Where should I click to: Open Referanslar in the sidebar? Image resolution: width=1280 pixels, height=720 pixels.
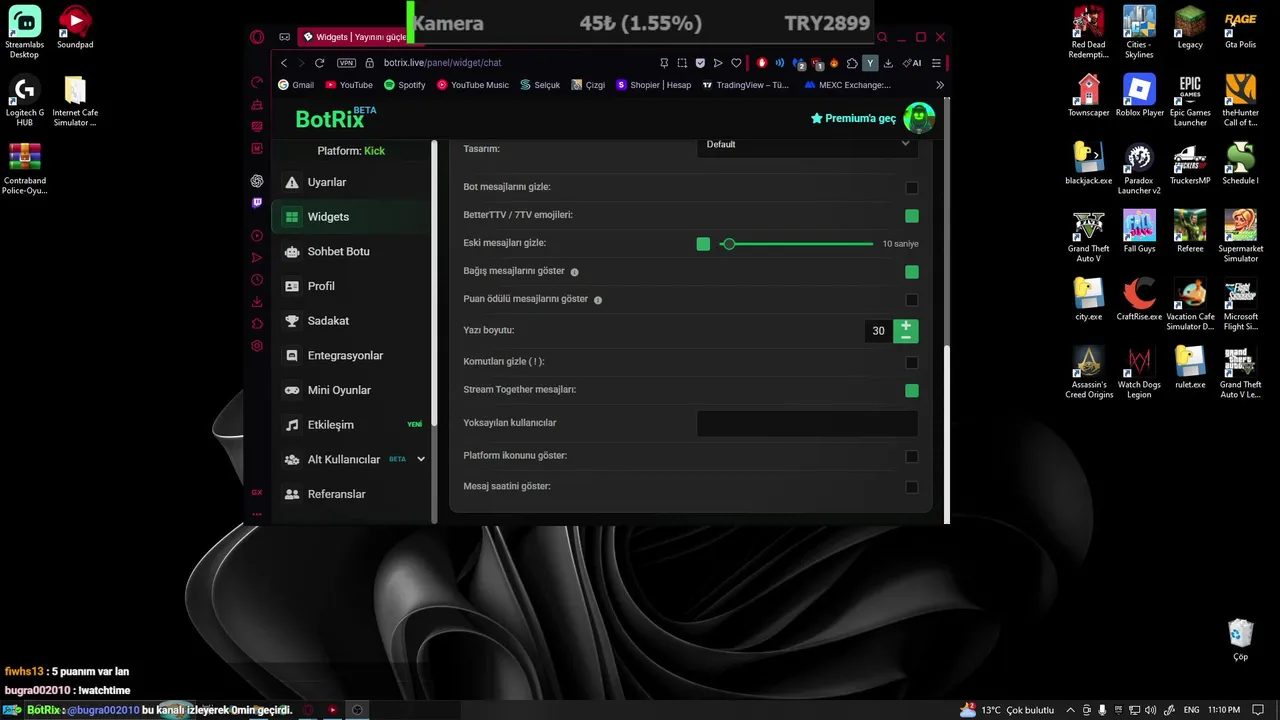(351, 494)
